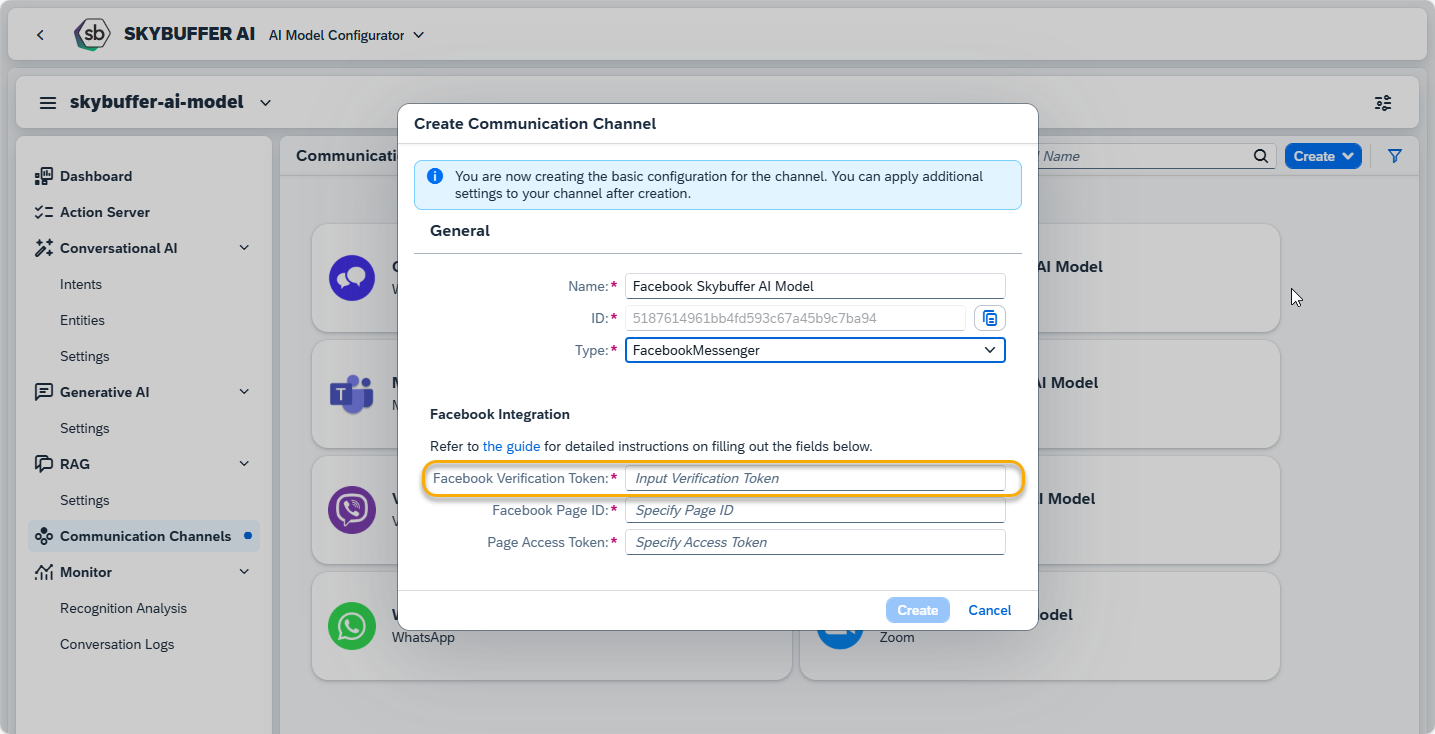The height and width of the screenshot is (734, 1435).
Task: Select Generative AI in the sidebar
Action: [105, 392]
